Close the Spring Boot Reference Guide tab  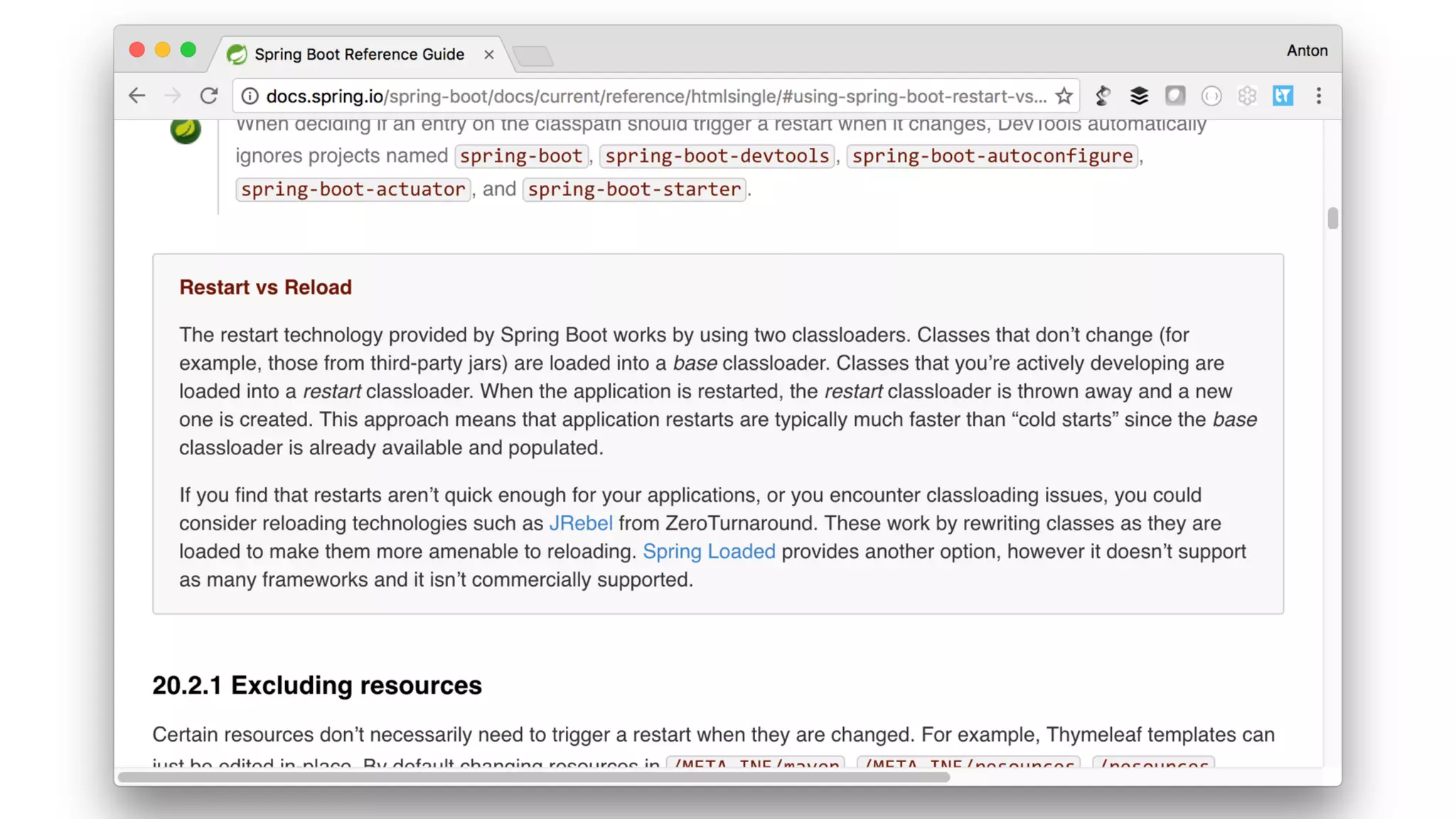pyautogui.click(x=489, y=55)
